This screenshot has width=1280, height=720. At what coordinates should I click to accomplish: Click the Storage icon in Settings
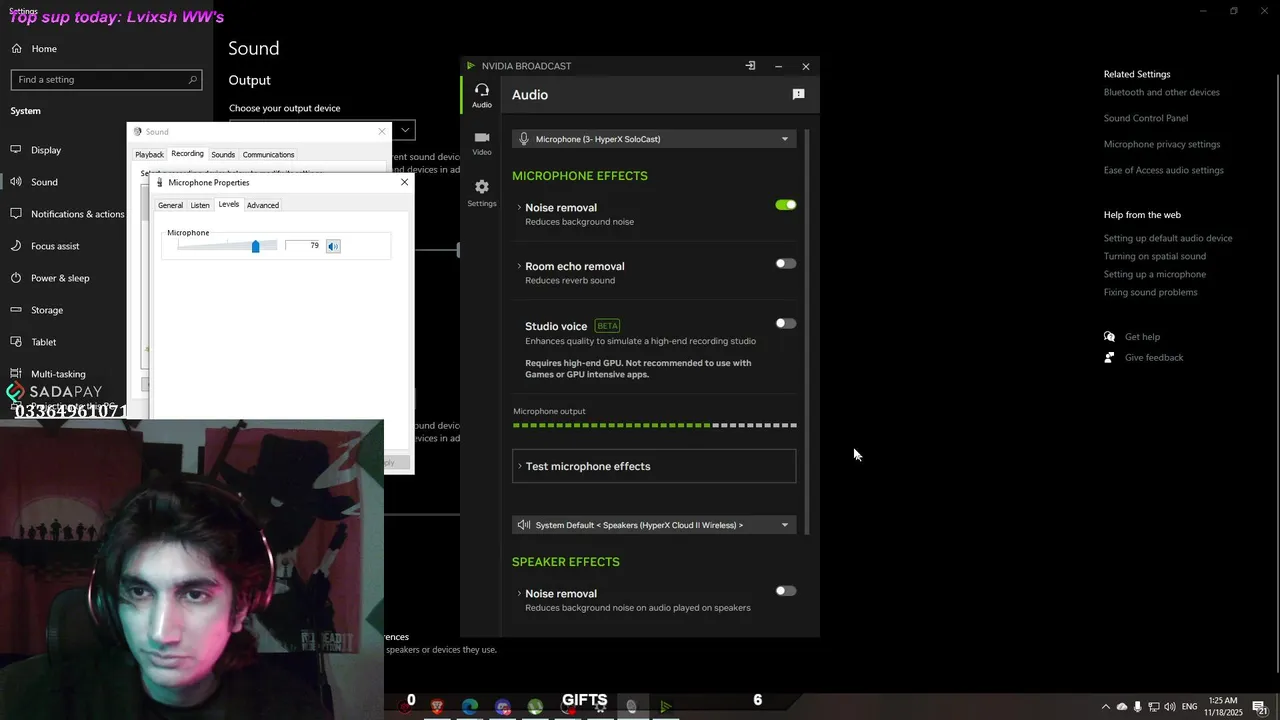pyautogui.click(x=16, y=310)
